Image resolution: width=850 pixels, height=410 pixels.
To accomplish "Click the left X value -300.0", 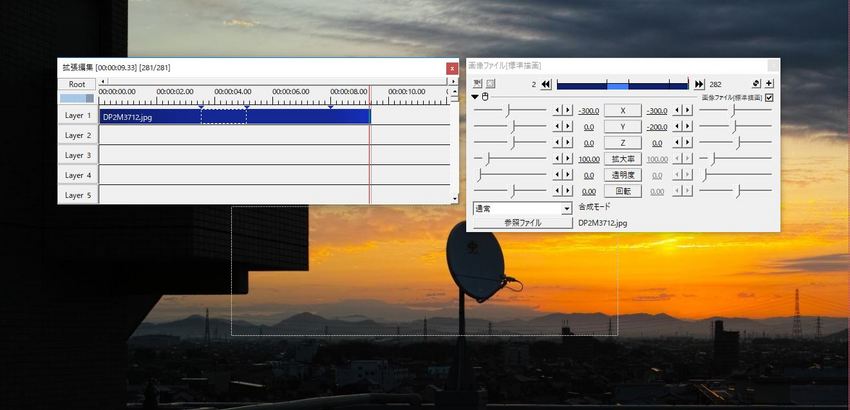I will point(588,111).
